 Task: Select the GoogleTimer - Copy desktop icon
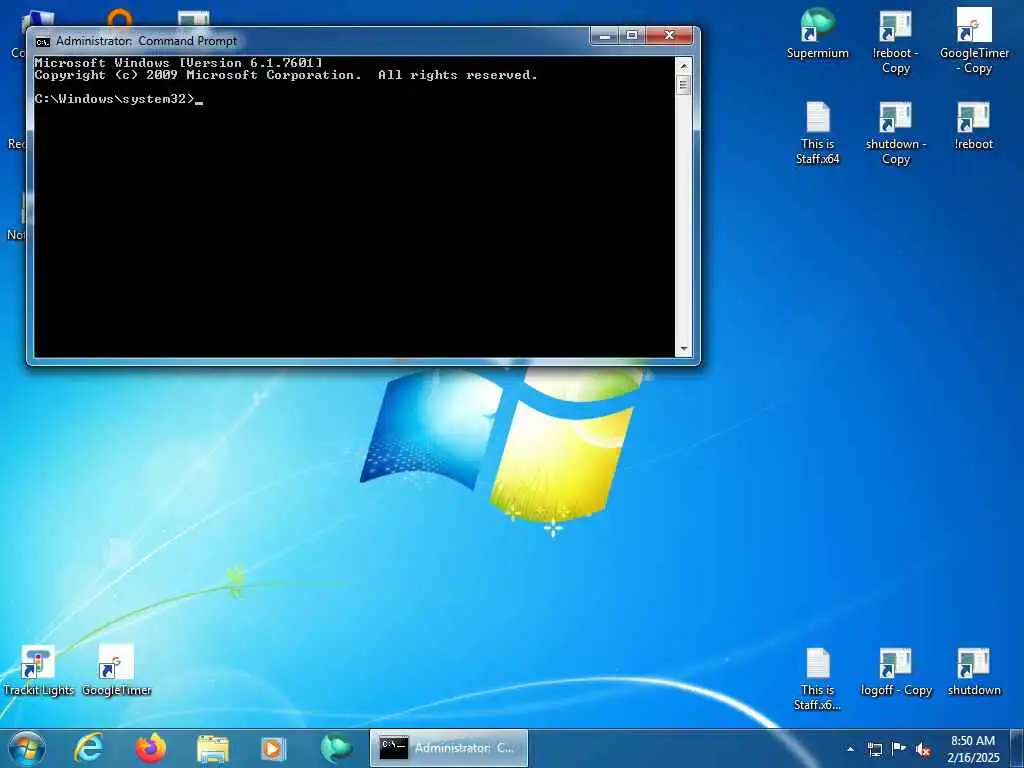tap(974, 41)
